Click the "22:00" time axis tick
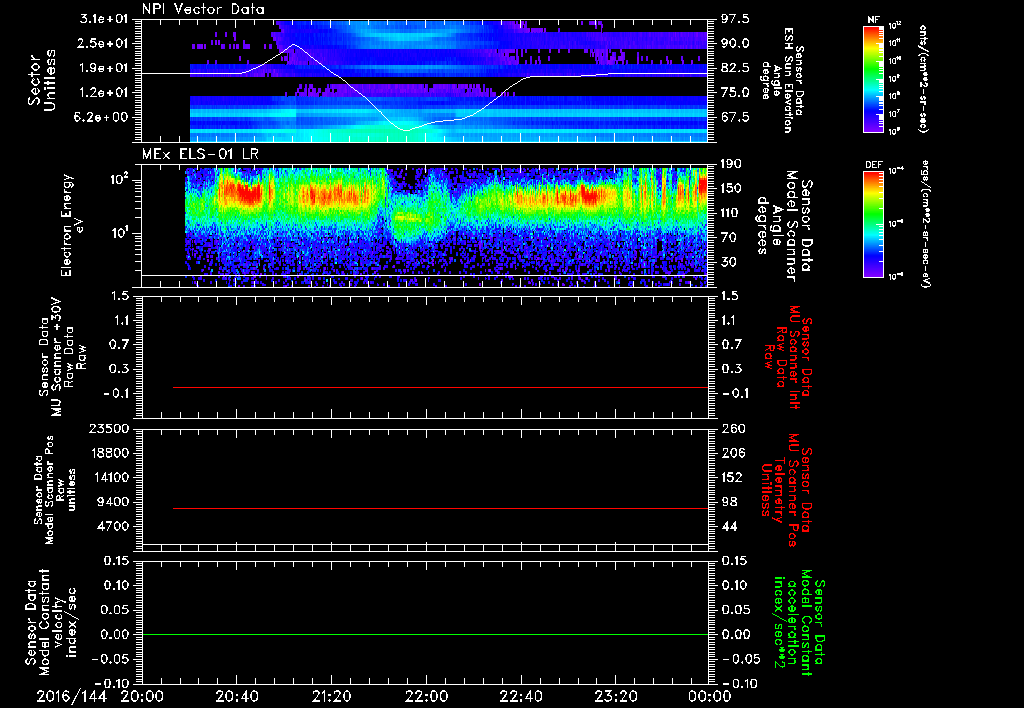 pos(426,696)
